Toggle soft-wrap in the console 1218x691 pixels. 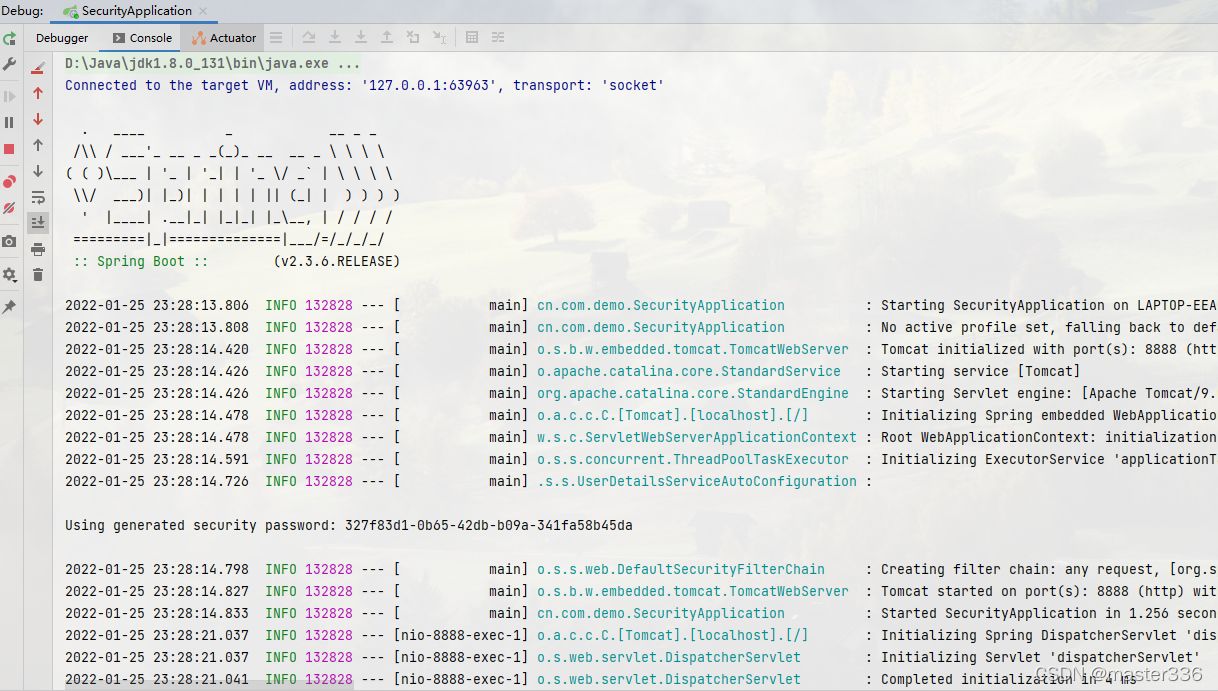(x=38, y=197)
